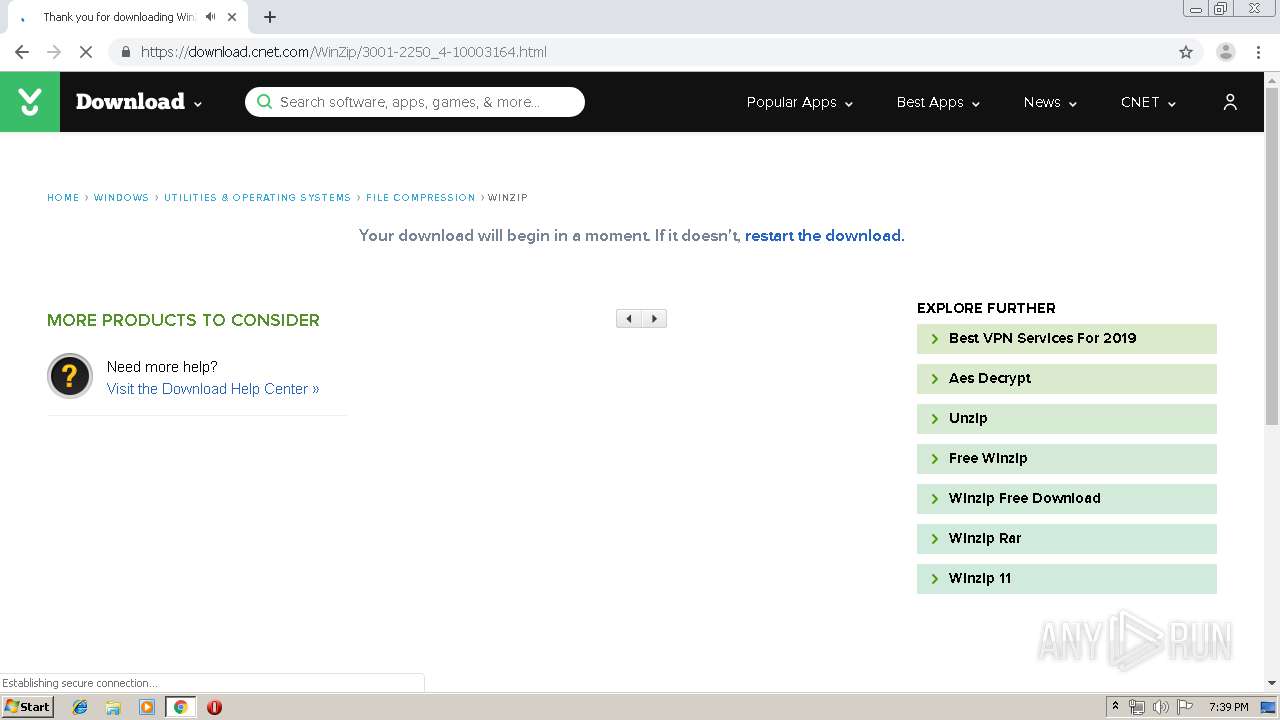Open File Explorer from the taskbar
The width and height of the screenshot is (1280, 720).
tap(113, 707)
